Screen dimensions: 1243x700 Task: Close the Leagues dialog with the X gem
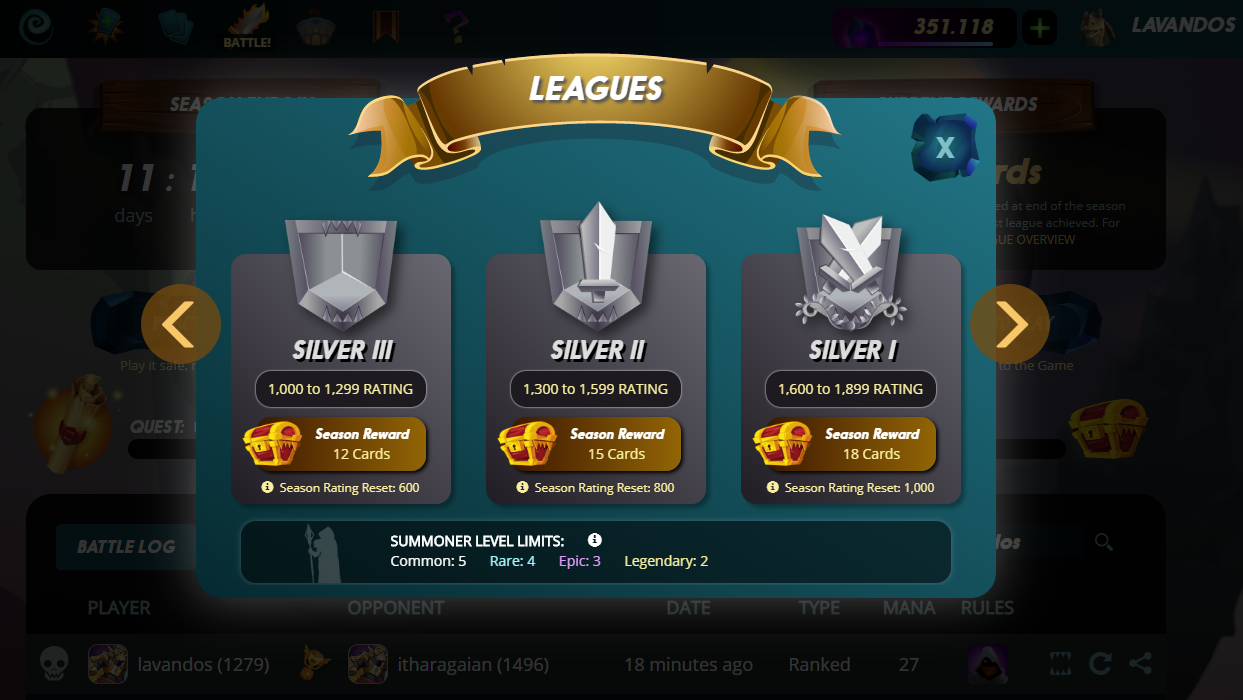pos(944,148)
